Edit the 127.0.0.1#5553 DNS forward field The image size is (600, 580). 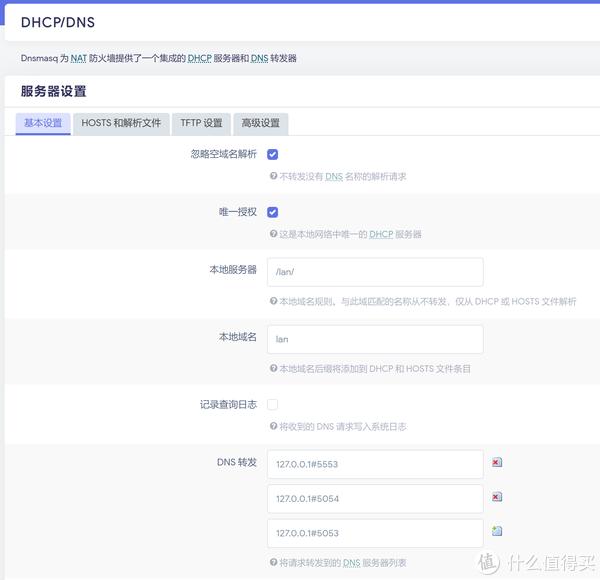pyautogui.click(x=375, y=464)
